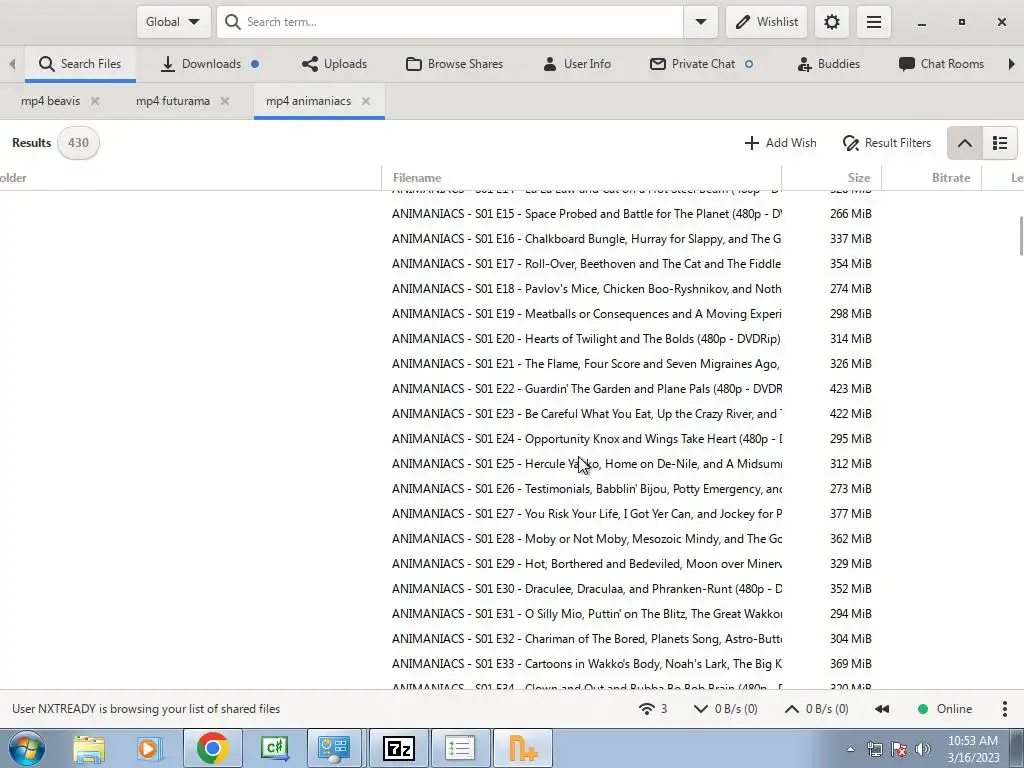Select the S01 E17 Roll-Over, Beethoven result
1024x768 pixels.
(x=587, y=264)
